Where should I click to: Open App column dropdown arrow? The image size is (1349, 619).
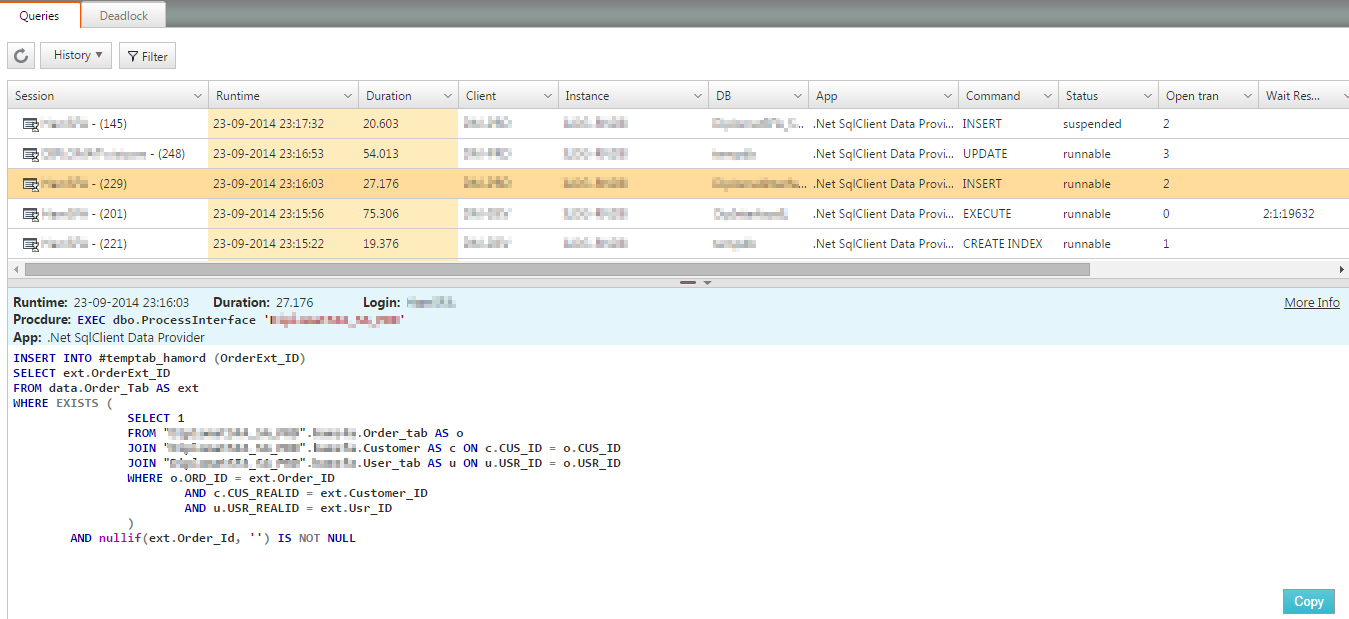point(948,96)
